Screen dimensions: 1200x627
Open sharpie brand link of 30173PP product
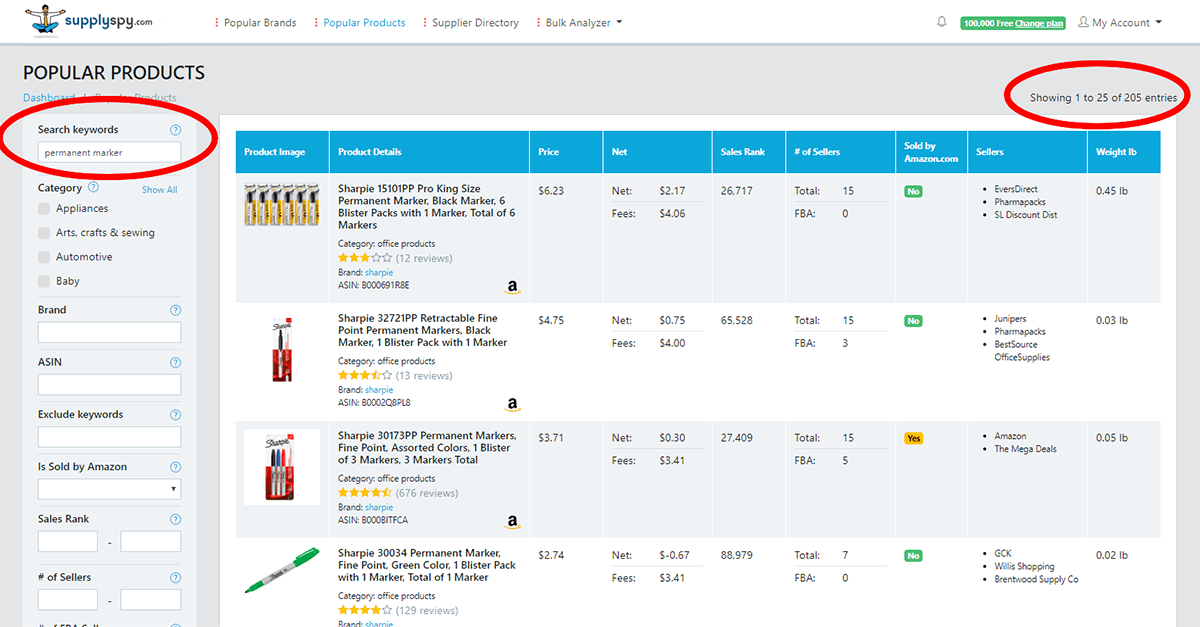pyautogui.click(x=379, y=507)
